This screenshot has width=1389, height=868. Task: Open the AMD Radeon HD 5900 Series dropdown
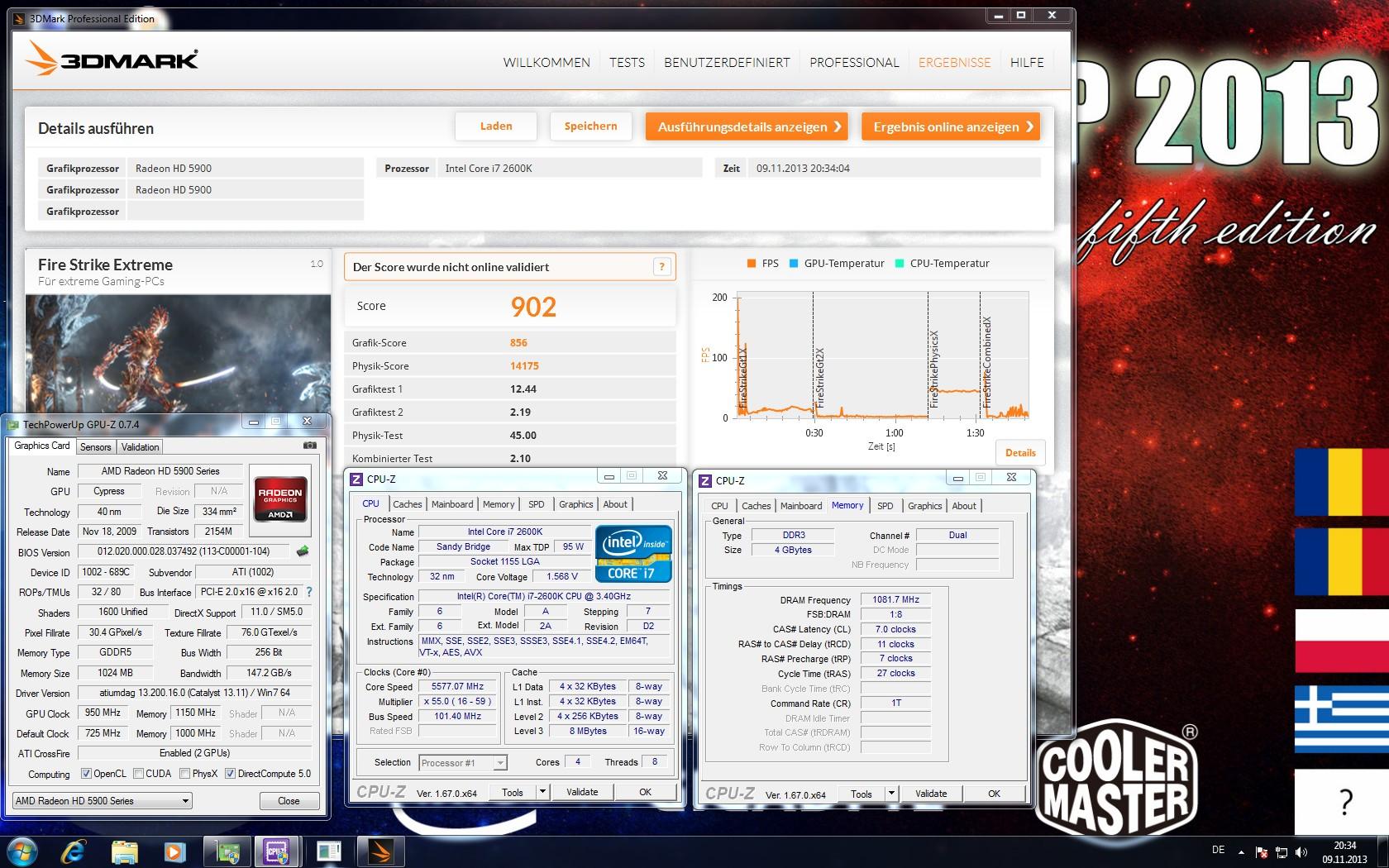click(x=103, y=800)
